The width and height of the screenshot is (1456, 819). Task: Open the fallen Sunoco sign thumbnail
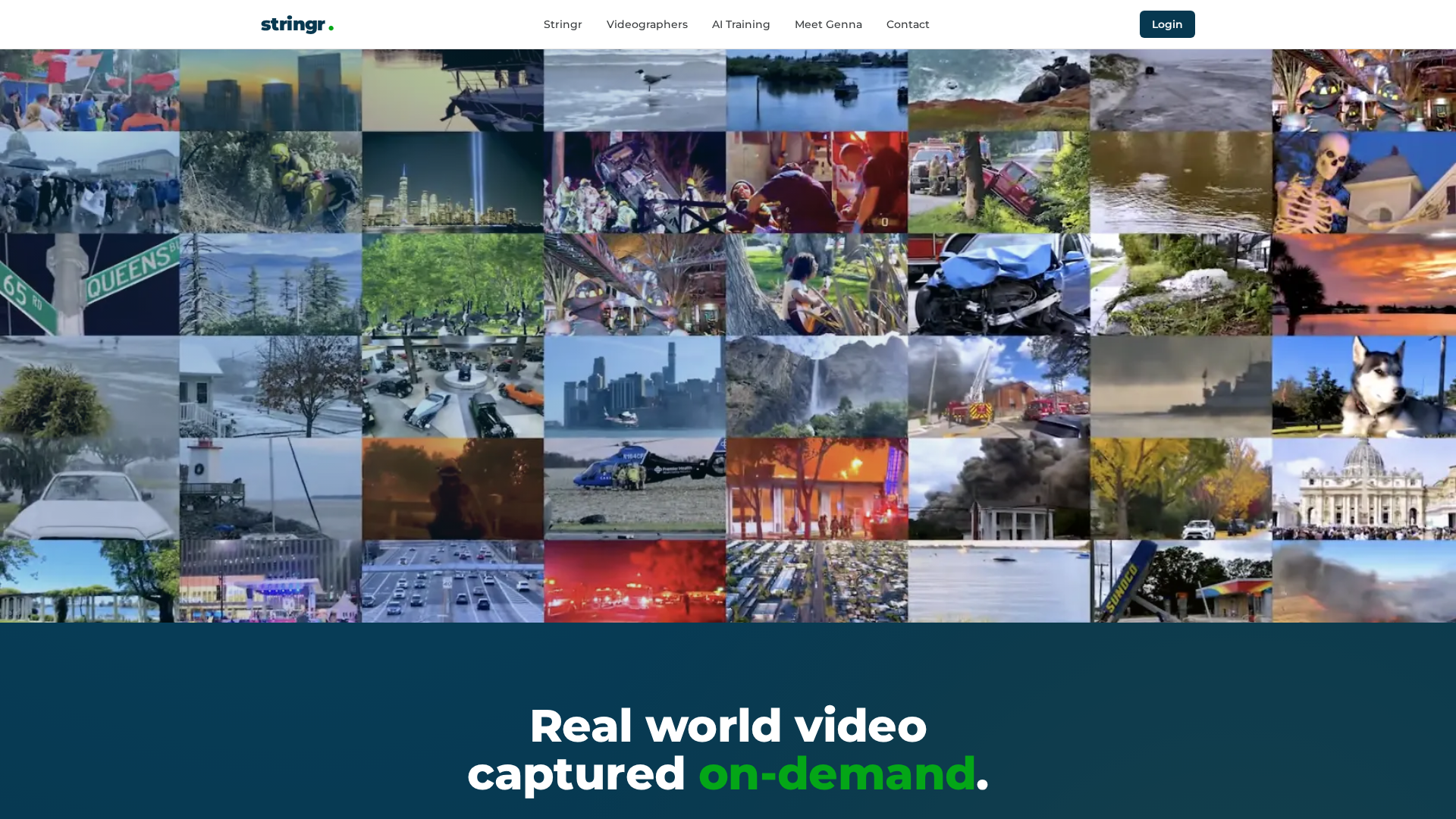[x=1181, y=582]
